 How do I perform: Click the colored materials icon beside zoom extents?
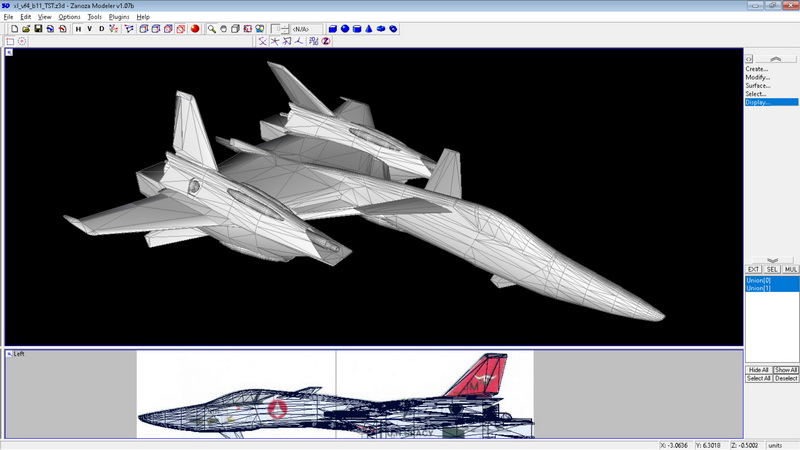pos(260,29)
